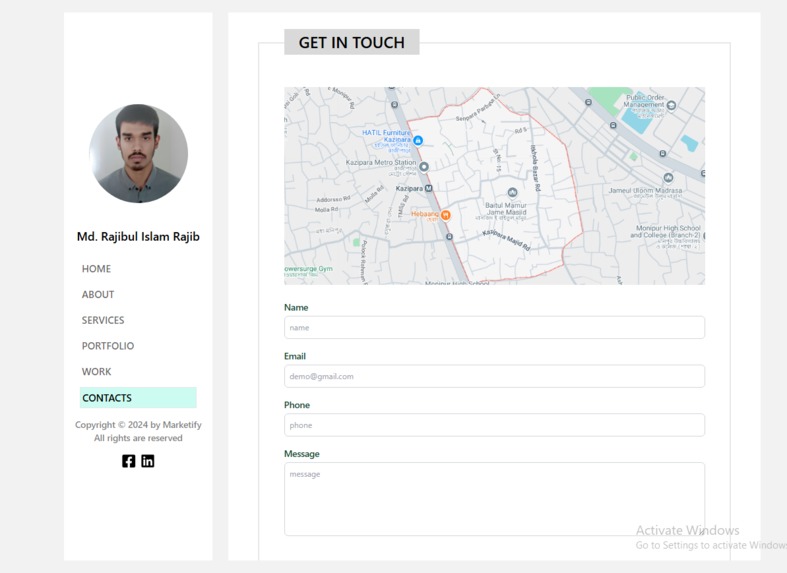The height and width of the screenshot is (573, 787).
Task: Click the highlighted CONTACTS menu item
Action: point(138,398)
